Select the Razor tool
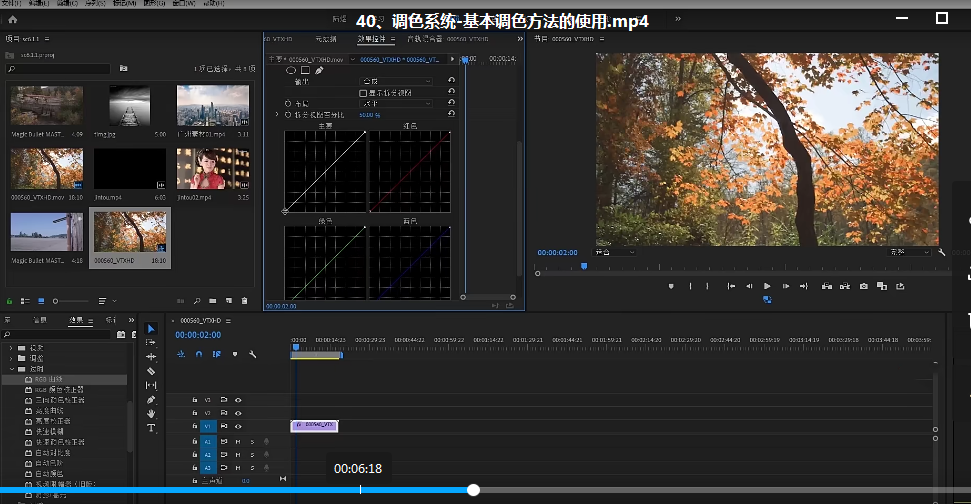This screenshot has width=971, height=504. [151, 371]
